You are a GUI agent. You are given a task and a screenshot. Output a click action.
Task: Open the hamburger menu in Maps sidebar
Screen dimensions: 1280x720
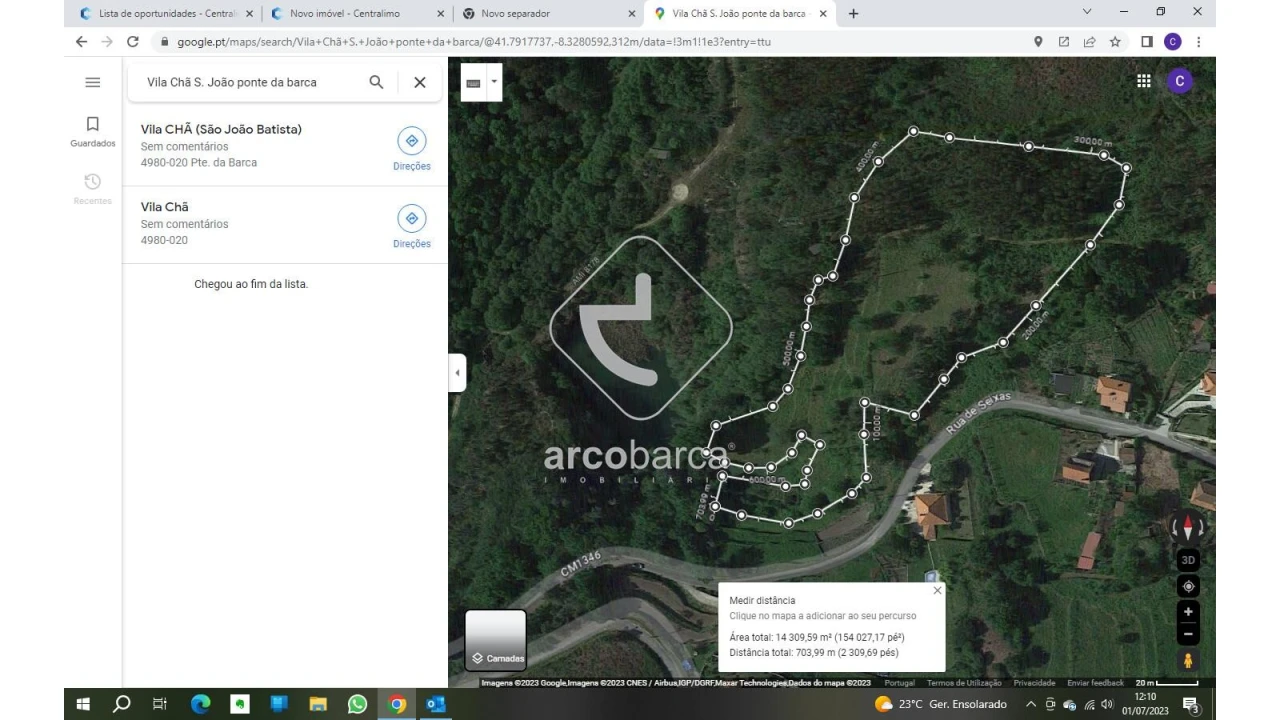pyautogui.click(x=92, y=82)
